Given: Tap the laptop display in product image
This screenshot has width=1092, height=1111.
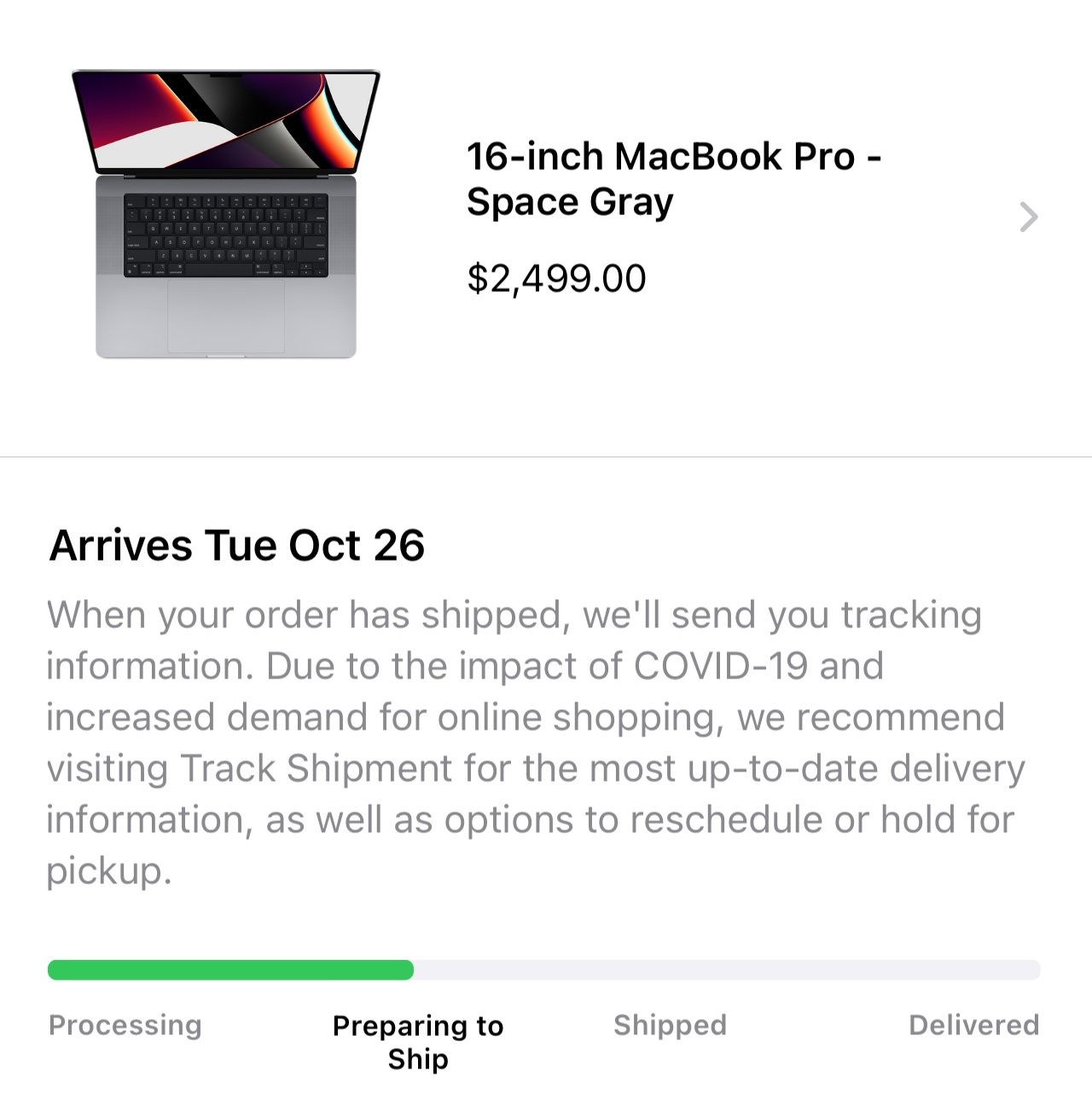Looking at the screenshot, I should pyautogui.click(x=226, y=119).
